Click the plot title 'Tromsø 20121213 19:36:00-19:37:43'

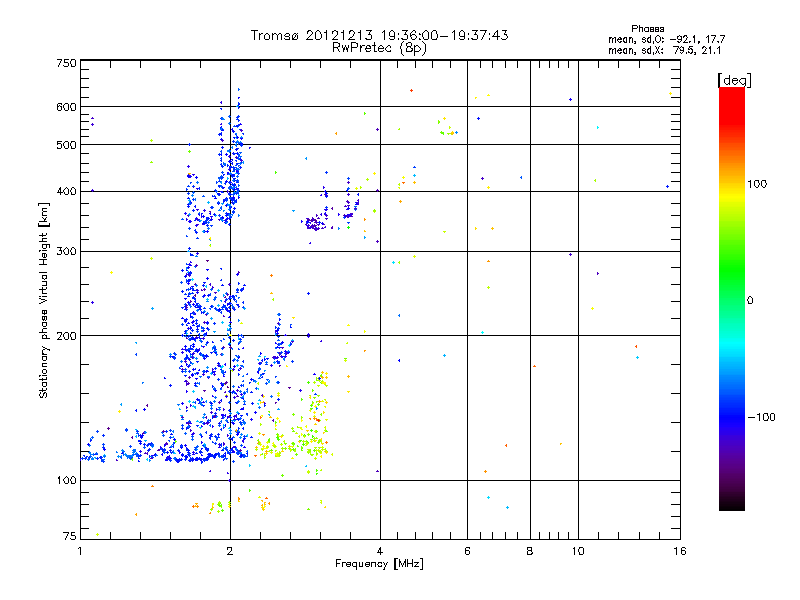coord(379,35)
